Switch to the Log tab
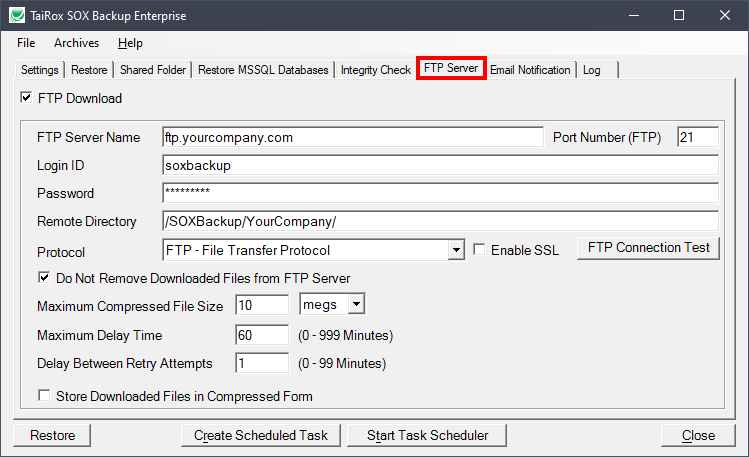This screenshot has width=749, height=457. [x=598, y=70]
